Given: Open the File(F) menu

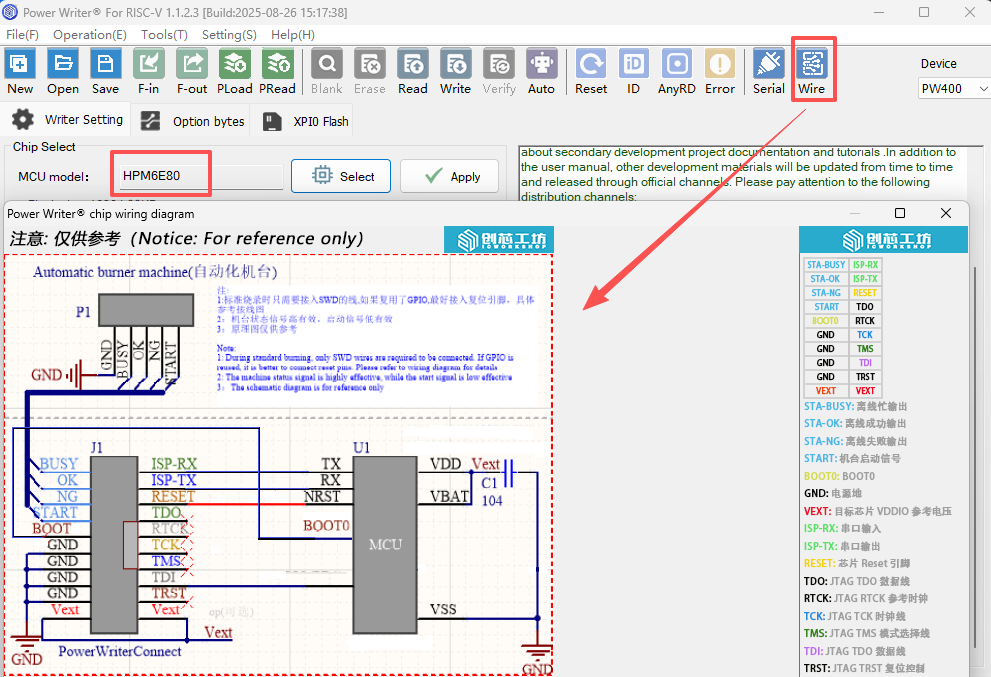Looking at the screenshot, I should [x=22, y=35].
